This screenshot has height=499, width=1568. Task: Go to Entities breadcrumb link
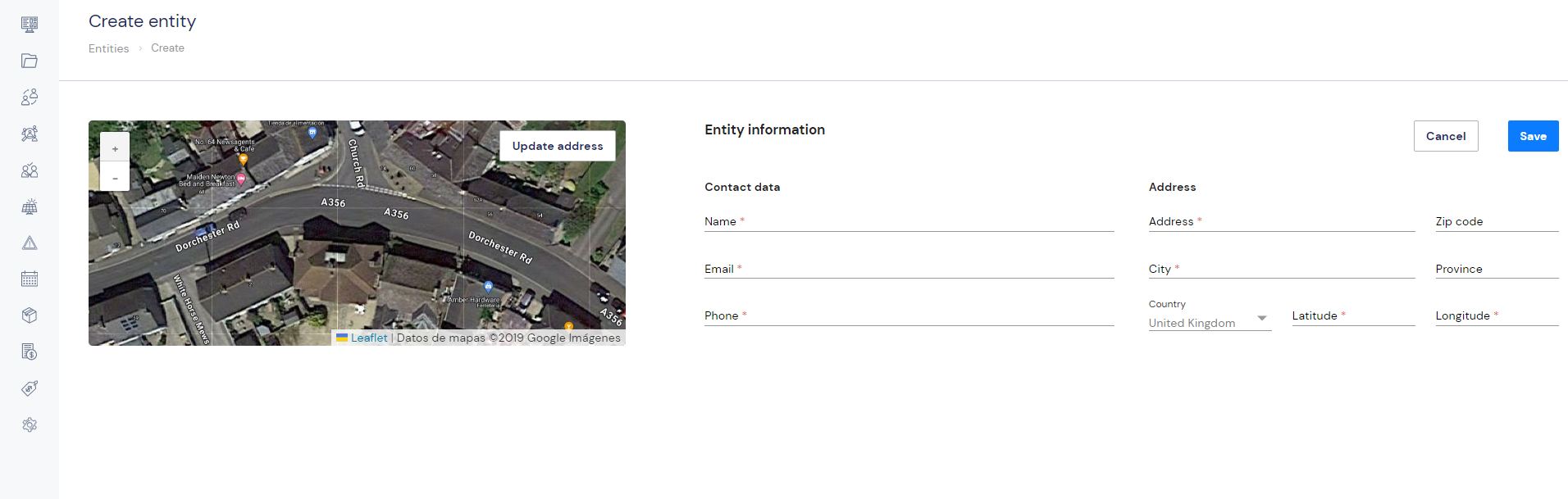click(x=109, y=48)
